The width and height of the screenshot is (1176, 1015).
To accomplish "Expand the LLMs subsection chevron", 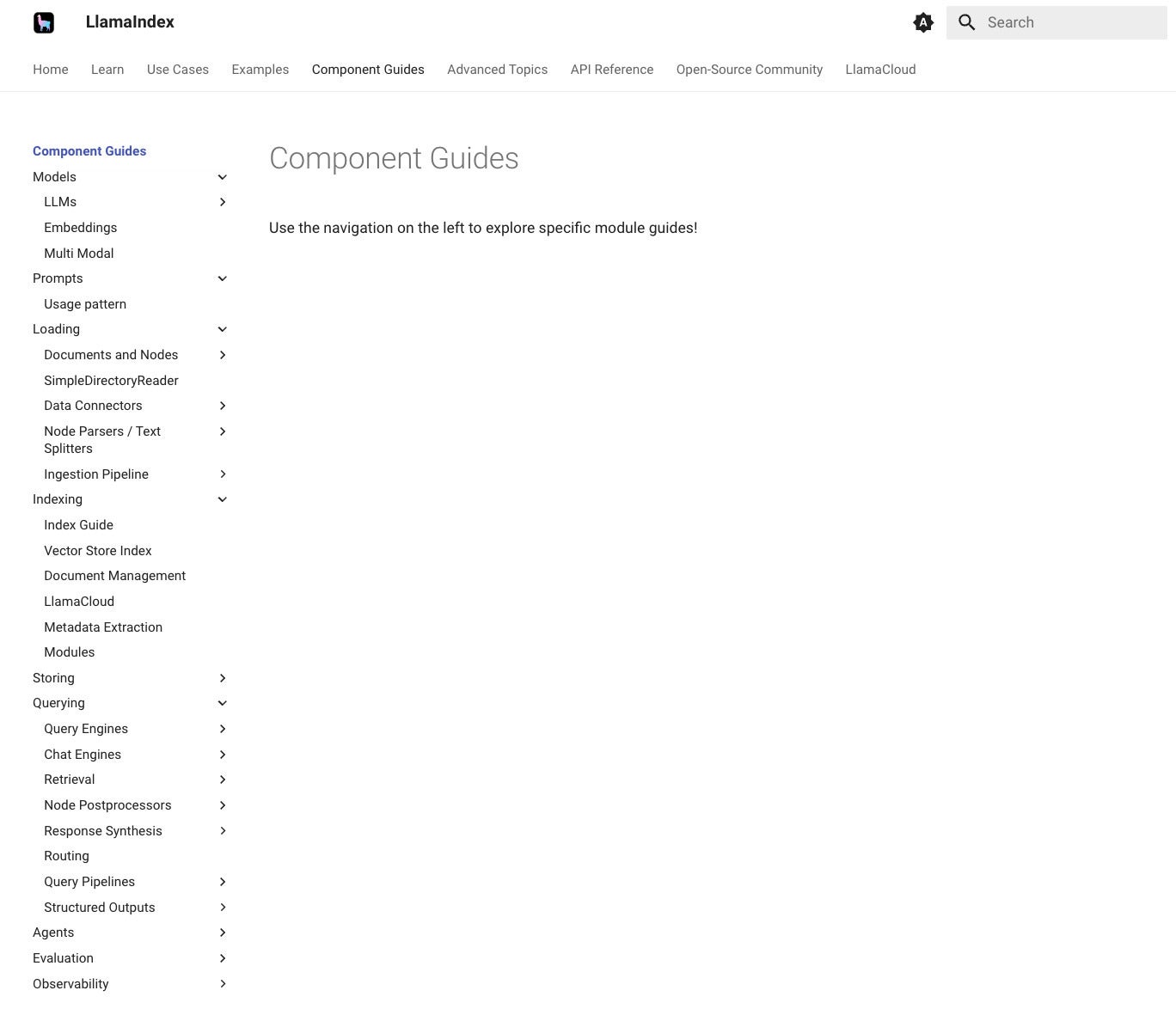I will pos(223,202).
